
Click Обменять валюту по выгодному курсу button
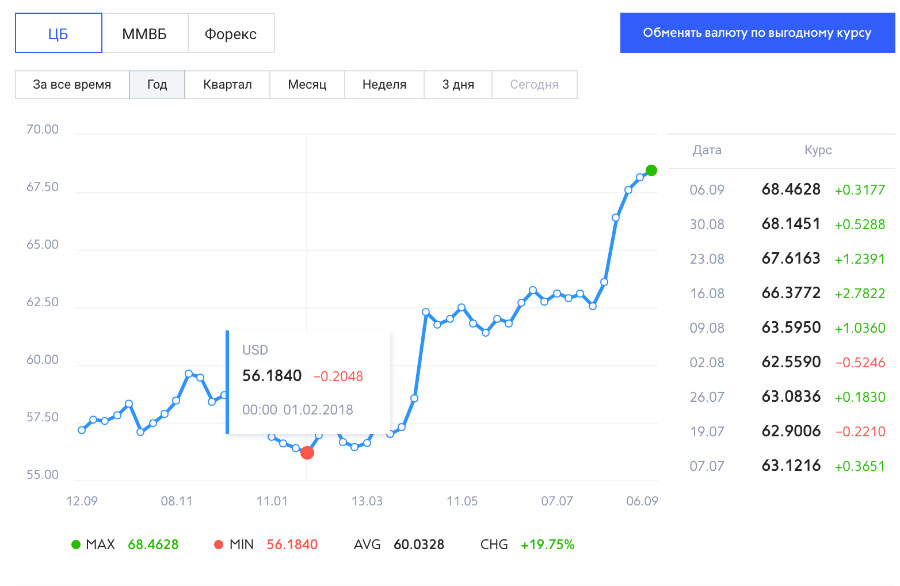[757, 33]
